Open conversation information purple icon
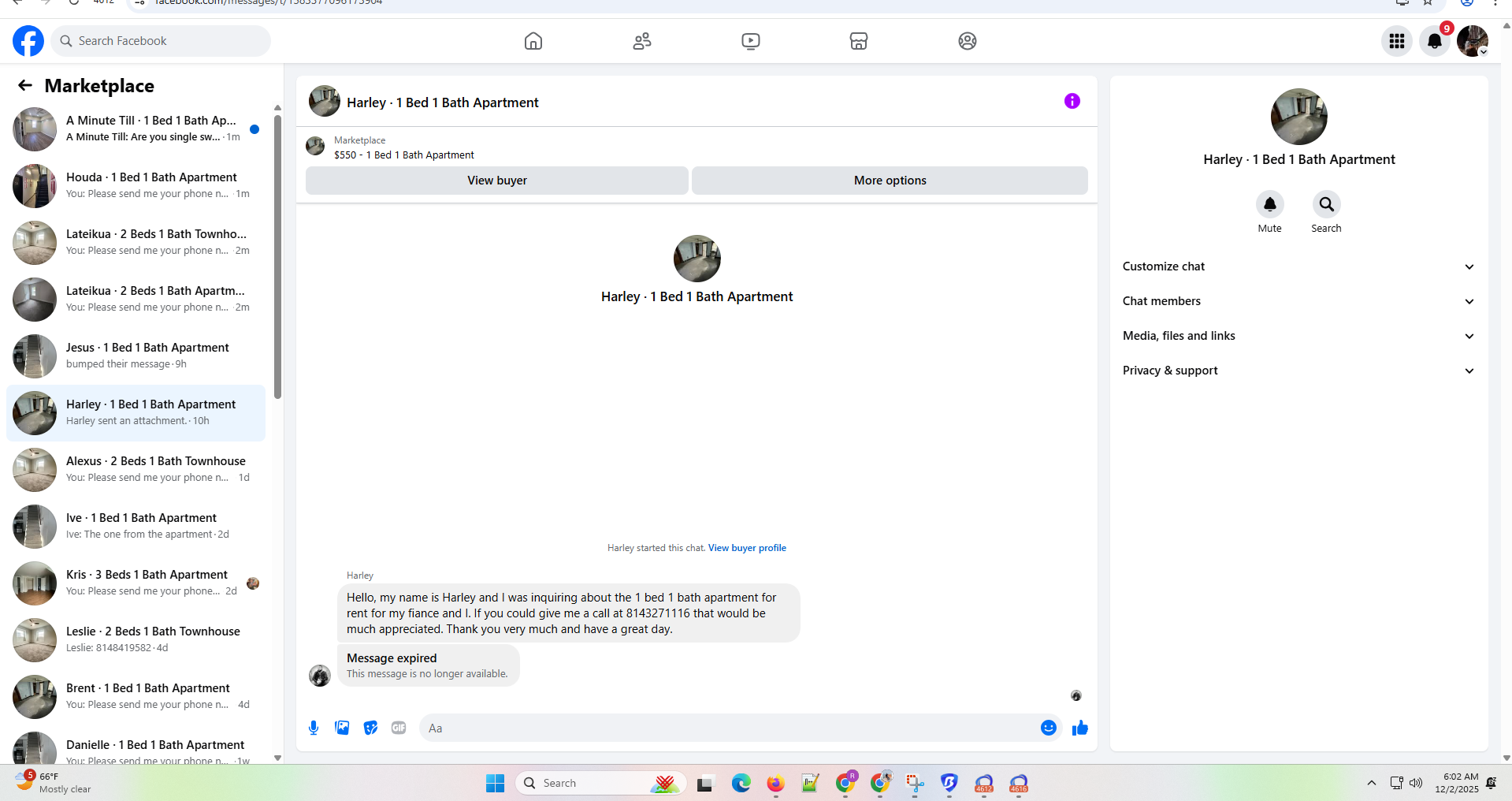The width and height of the screenshot is (1512, 801). pyautogui.click(x=1072, y=101)
